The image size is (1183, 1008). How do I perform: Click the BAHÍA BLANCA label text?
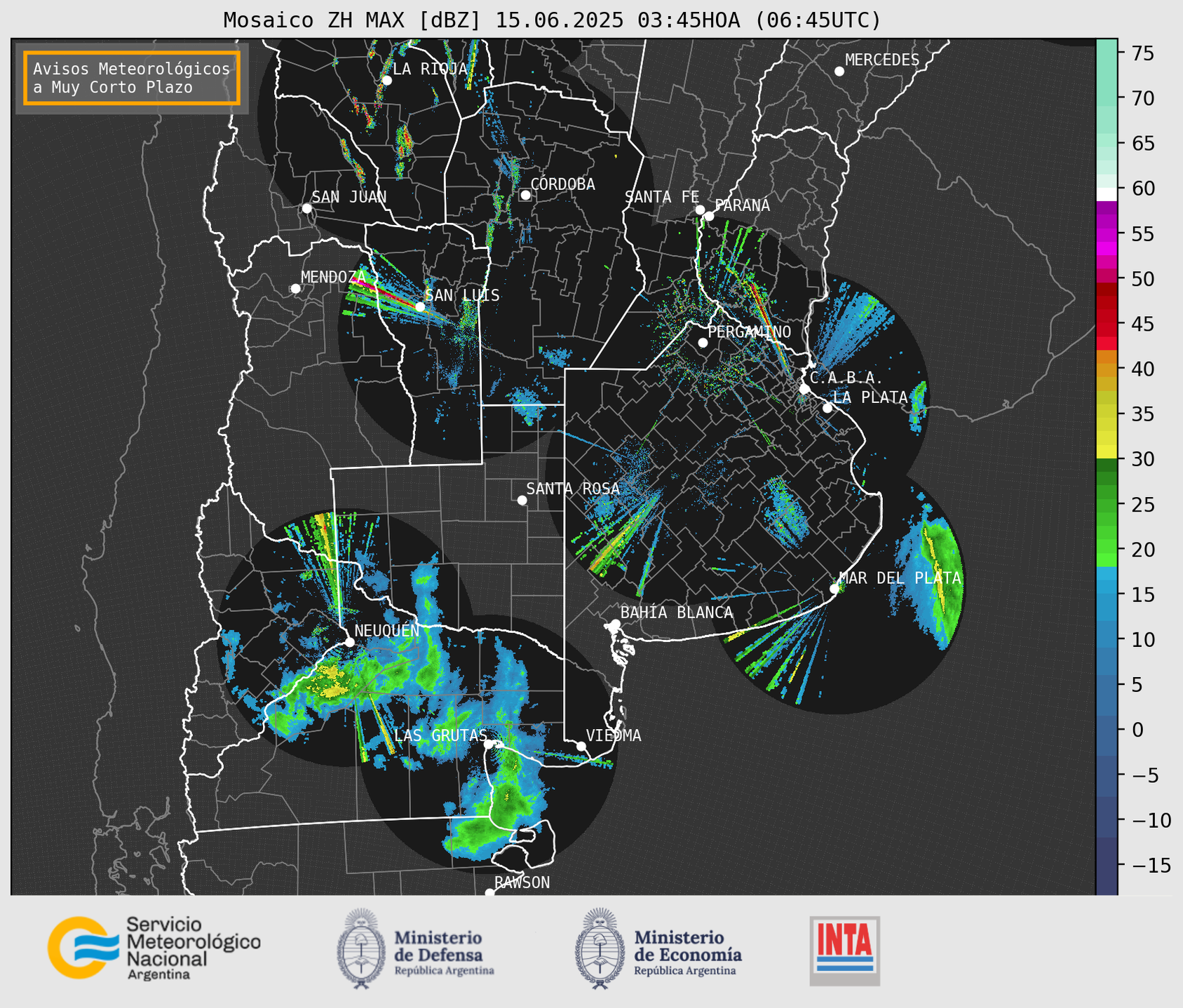pos(677,613)
